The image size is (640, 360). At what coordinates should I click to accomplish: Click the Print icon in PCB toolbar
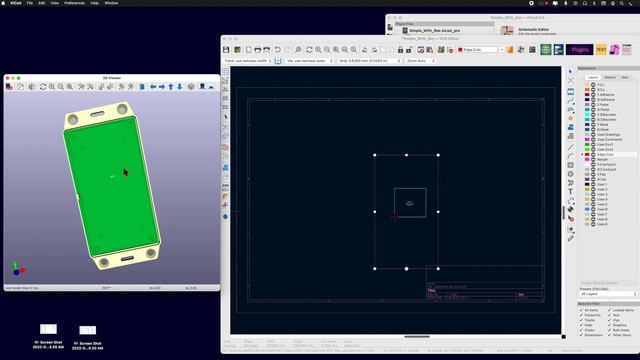258,50
